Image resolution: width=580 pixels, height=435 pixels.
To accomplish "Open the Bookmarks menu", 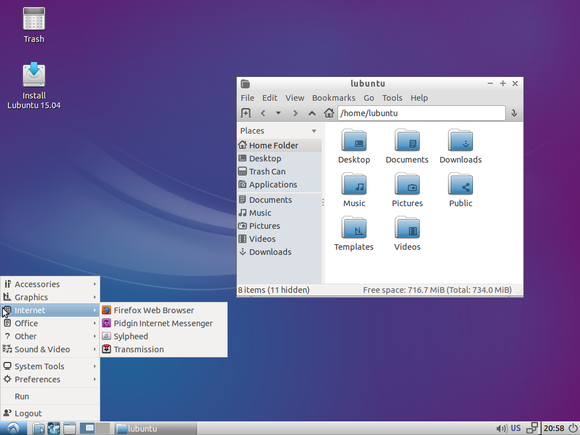I will click(x=333, y=98).
